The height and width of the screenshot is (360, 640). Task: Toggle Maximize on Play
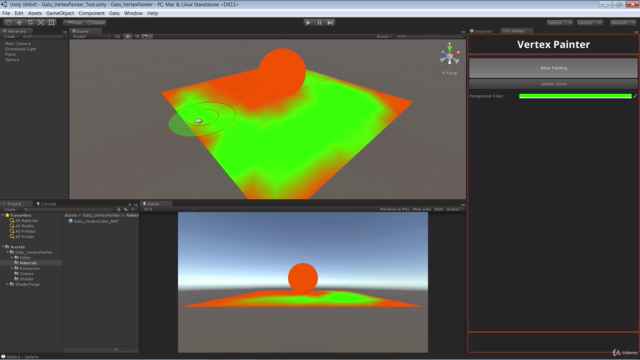394,209
